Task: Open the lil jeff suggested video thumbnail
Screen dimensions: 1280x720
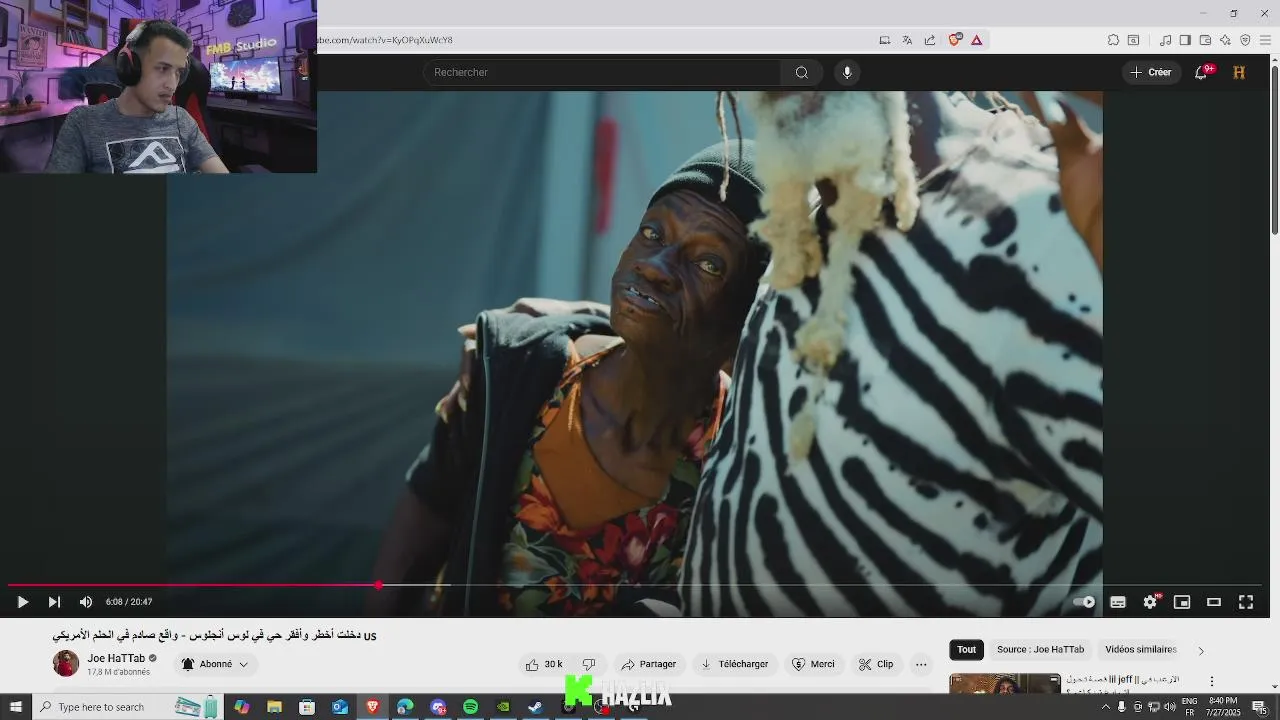Action: (x=1005, y=683)
